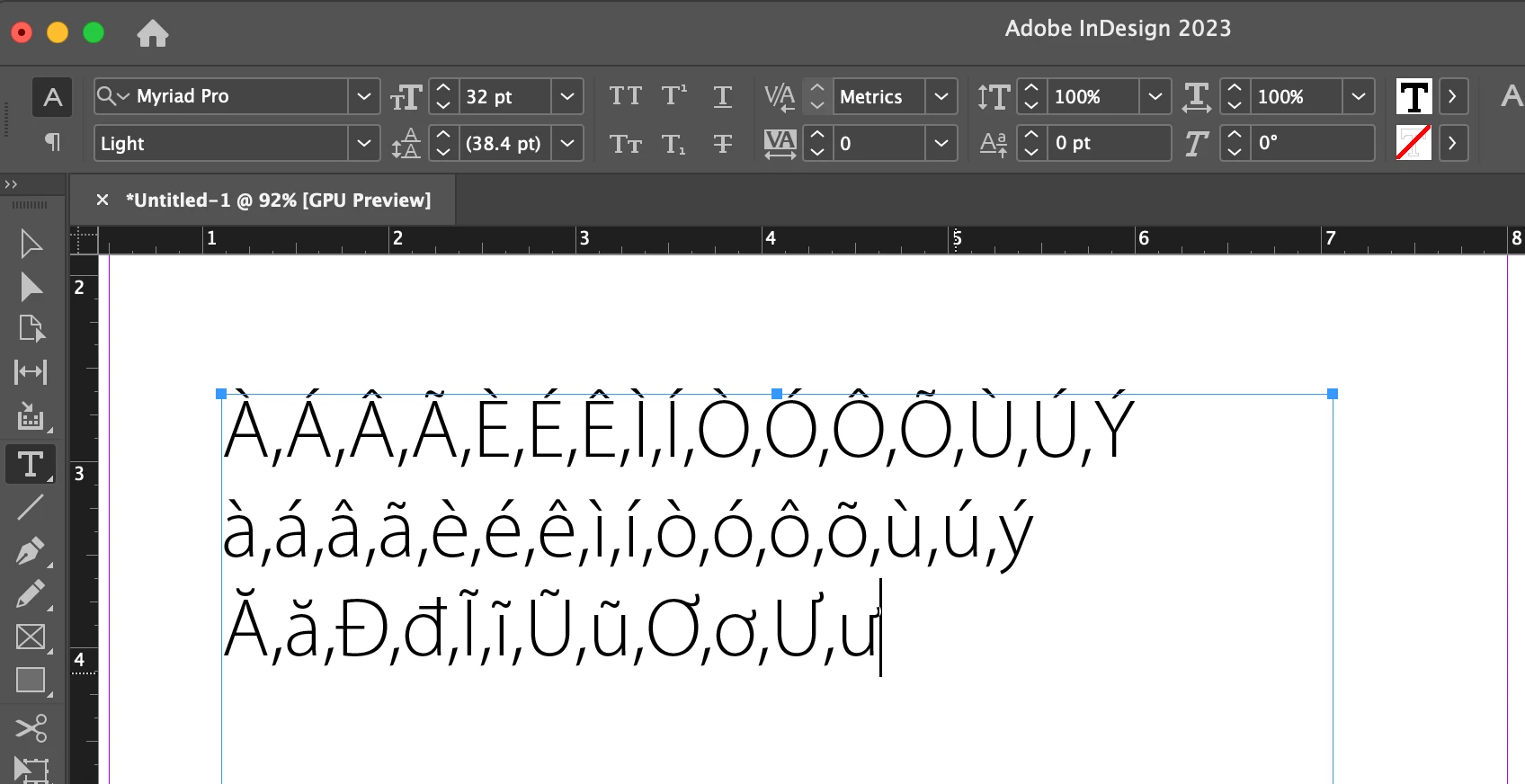Select the Scissors tool
Viewport: 1525px width, 784px height.
coord(31,727)
